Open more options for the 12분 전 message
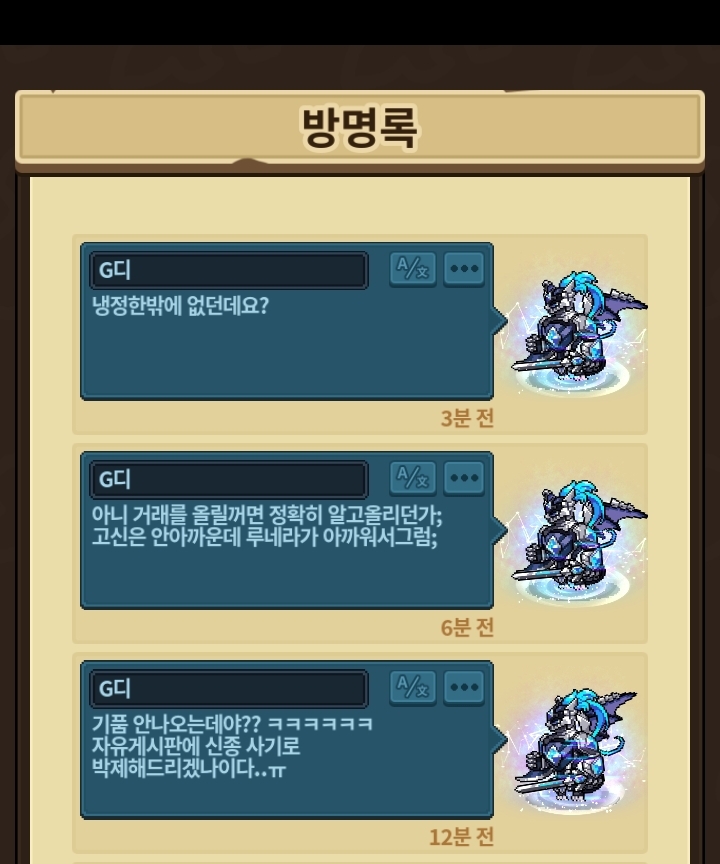Viewport: 720px width, 864px height. 464,688
